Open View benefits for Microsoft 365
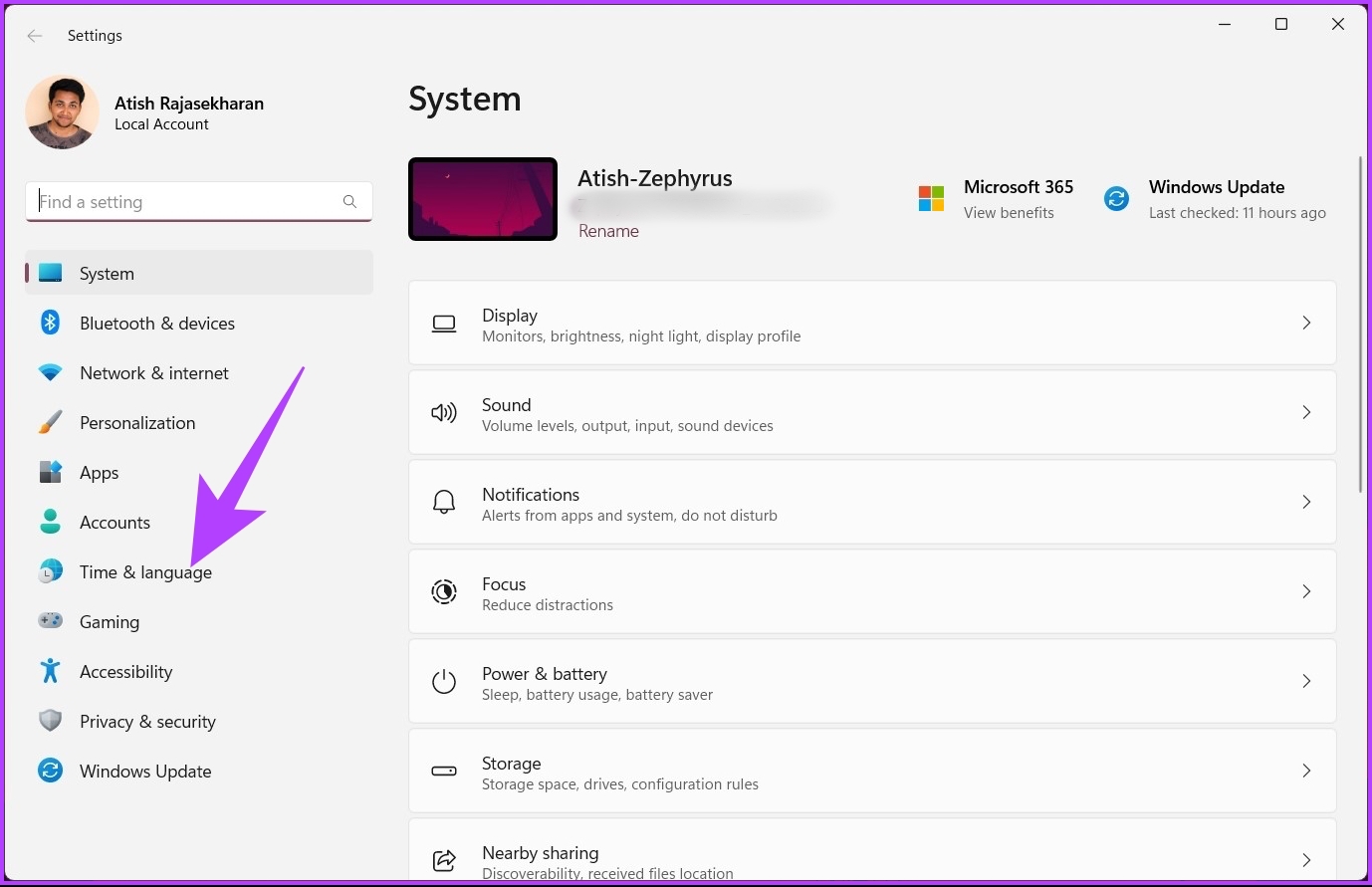The width and height of the screenshot is (1372, 887). [x=1009, y=212]
